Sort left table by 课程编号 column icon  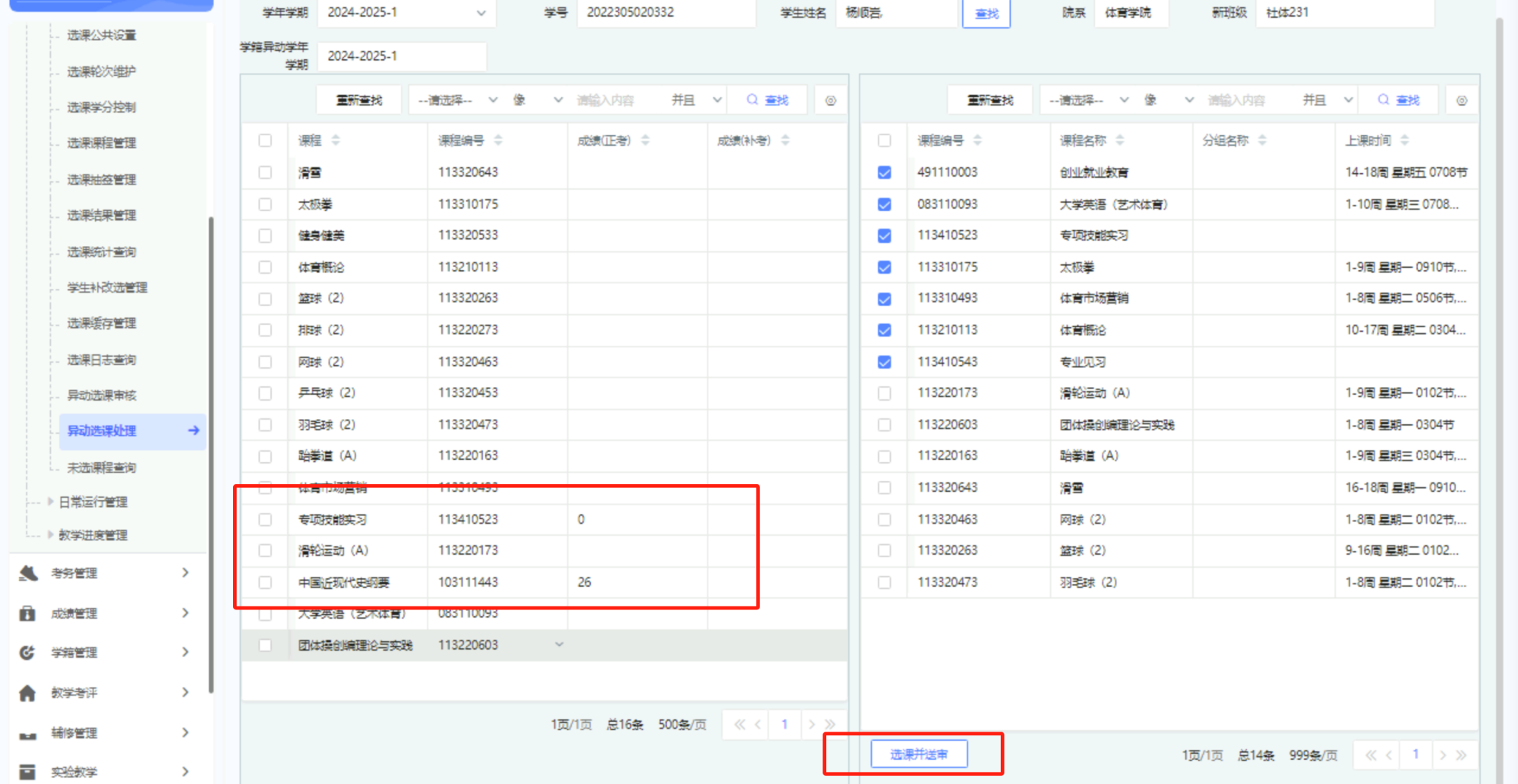[x=498, y=140]
